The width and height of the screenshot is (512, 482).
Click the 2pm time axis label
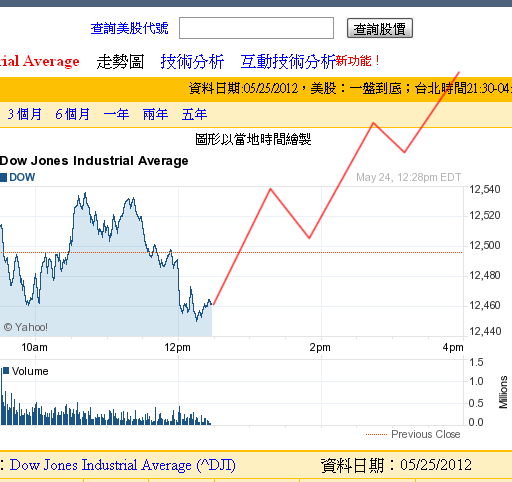pos(320,347)
